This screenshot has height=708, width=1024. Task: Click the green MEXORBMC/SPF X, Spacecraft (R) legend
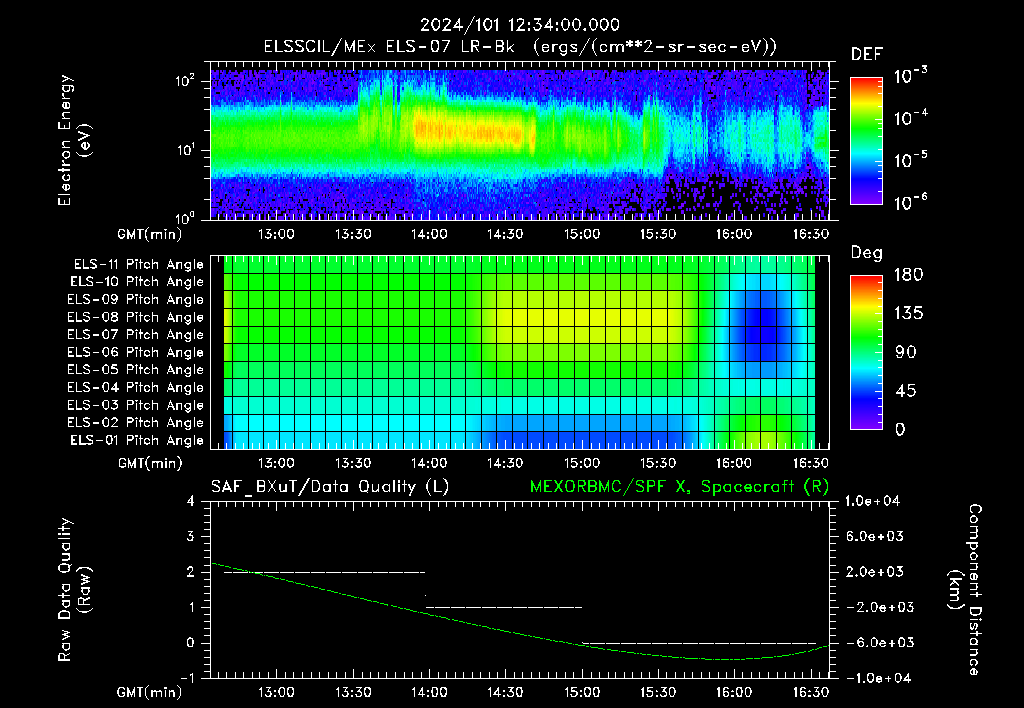[x=679, y=487]
